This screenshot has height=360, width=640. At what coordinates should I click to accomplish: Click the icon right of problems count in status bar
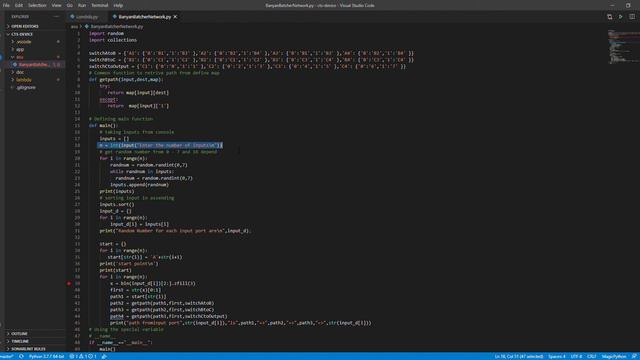pyautogui.click(x=104, y=356)
